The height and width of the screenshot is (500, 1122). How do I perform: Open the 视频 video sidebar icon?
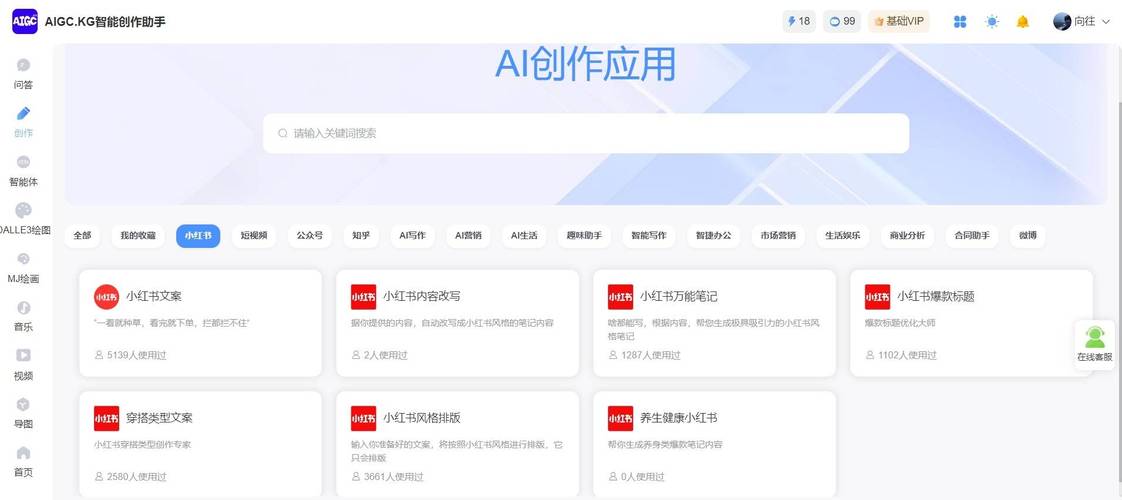(23, 356)
